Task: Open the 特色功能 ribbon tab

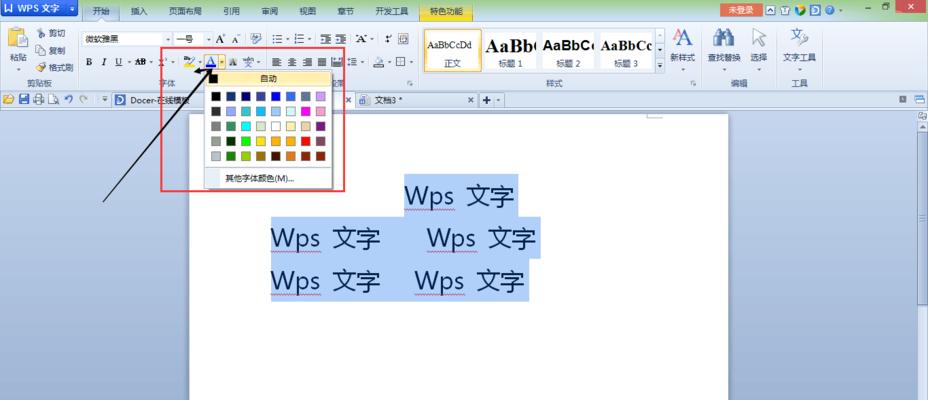Action: coord(446,11)
